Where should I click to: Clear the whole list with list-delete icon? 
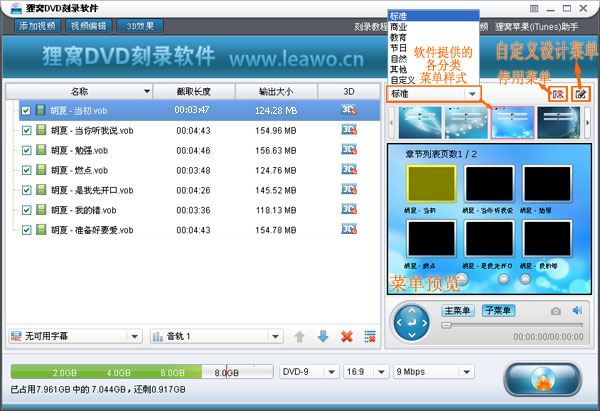(370, 336)
